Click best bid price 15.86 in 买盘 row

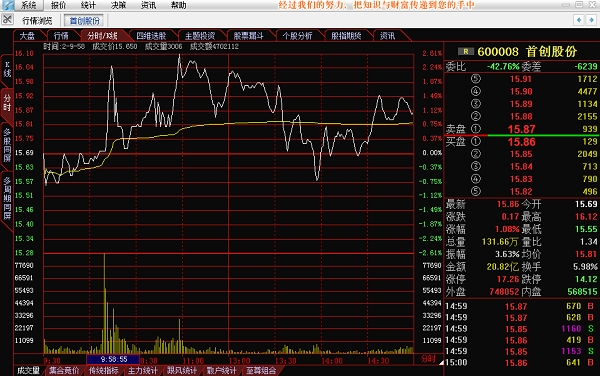(521, 142)
